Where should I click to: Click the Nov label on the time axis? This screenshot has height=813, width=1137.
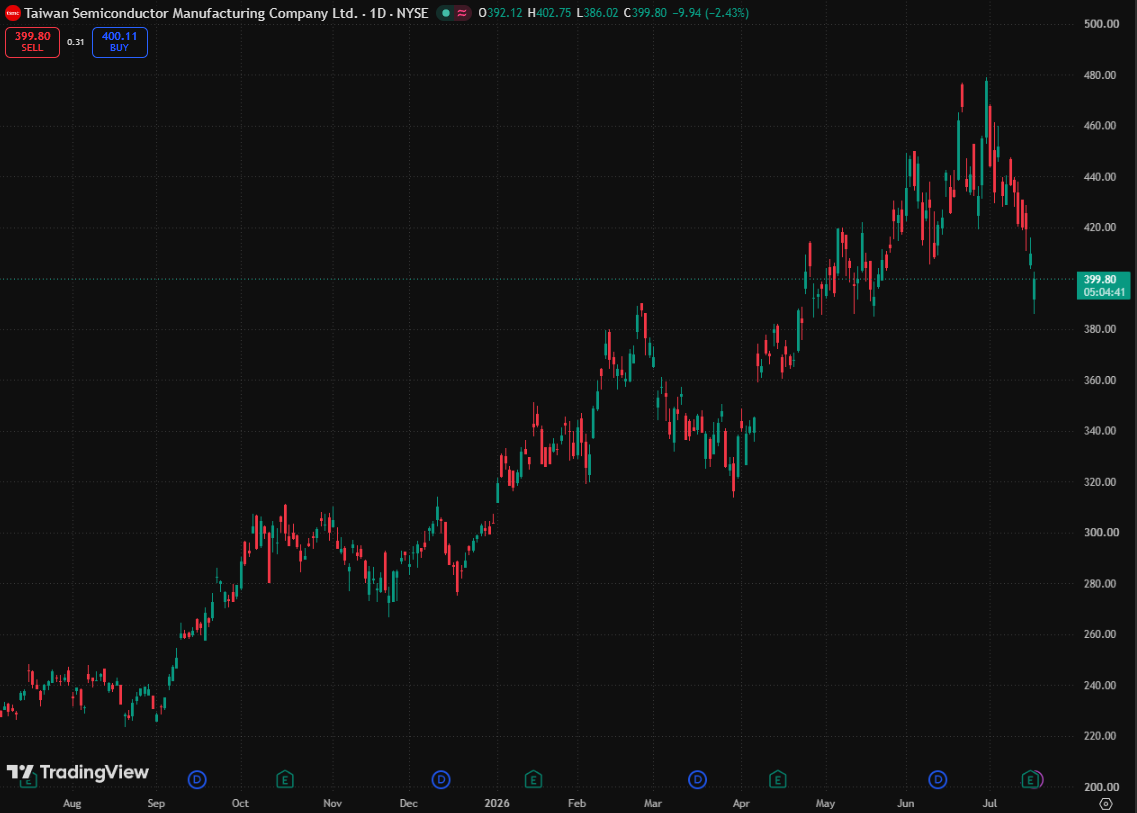click(332, 804)
